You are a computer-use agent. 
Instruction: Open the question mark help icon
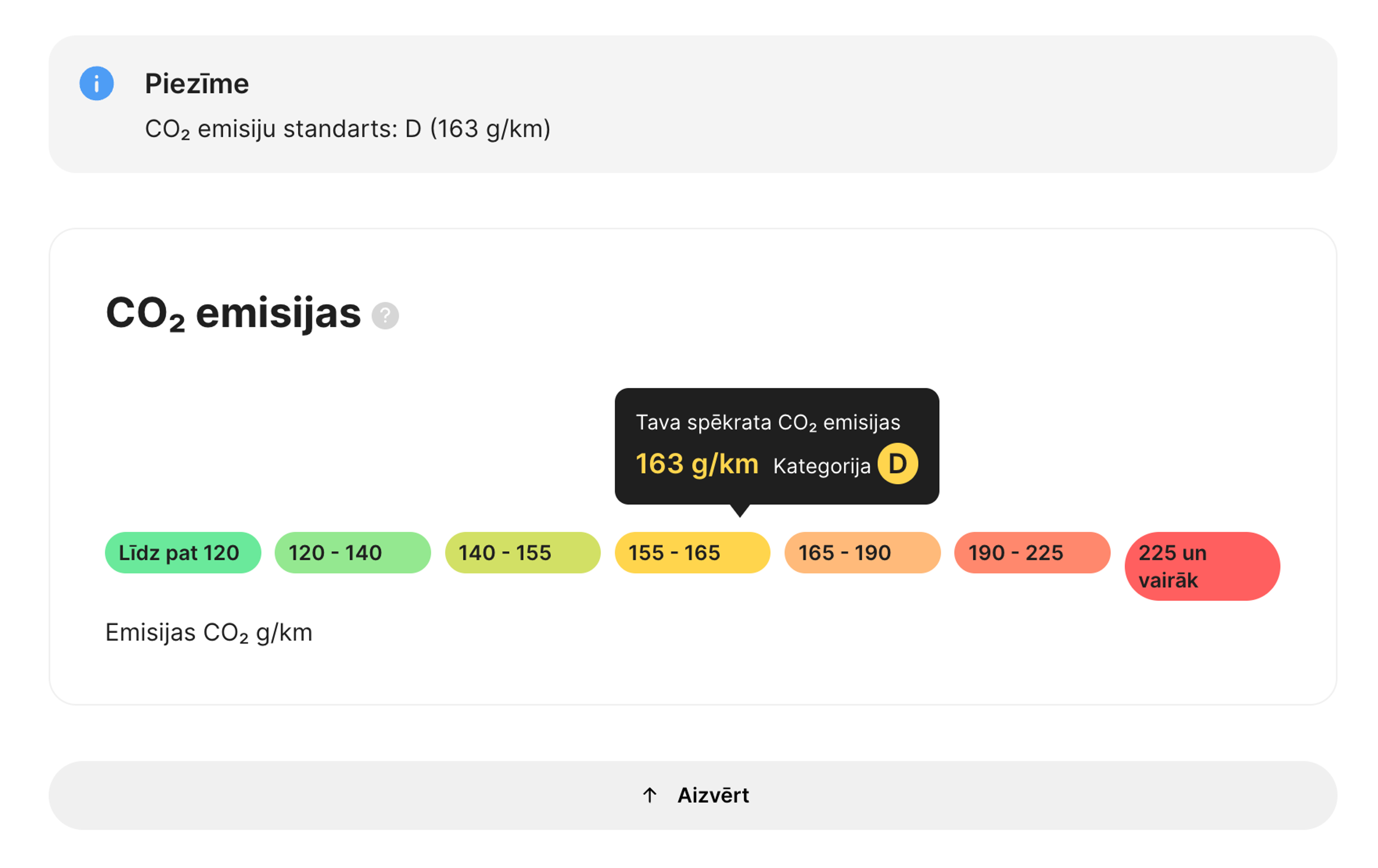coord(385,315)
